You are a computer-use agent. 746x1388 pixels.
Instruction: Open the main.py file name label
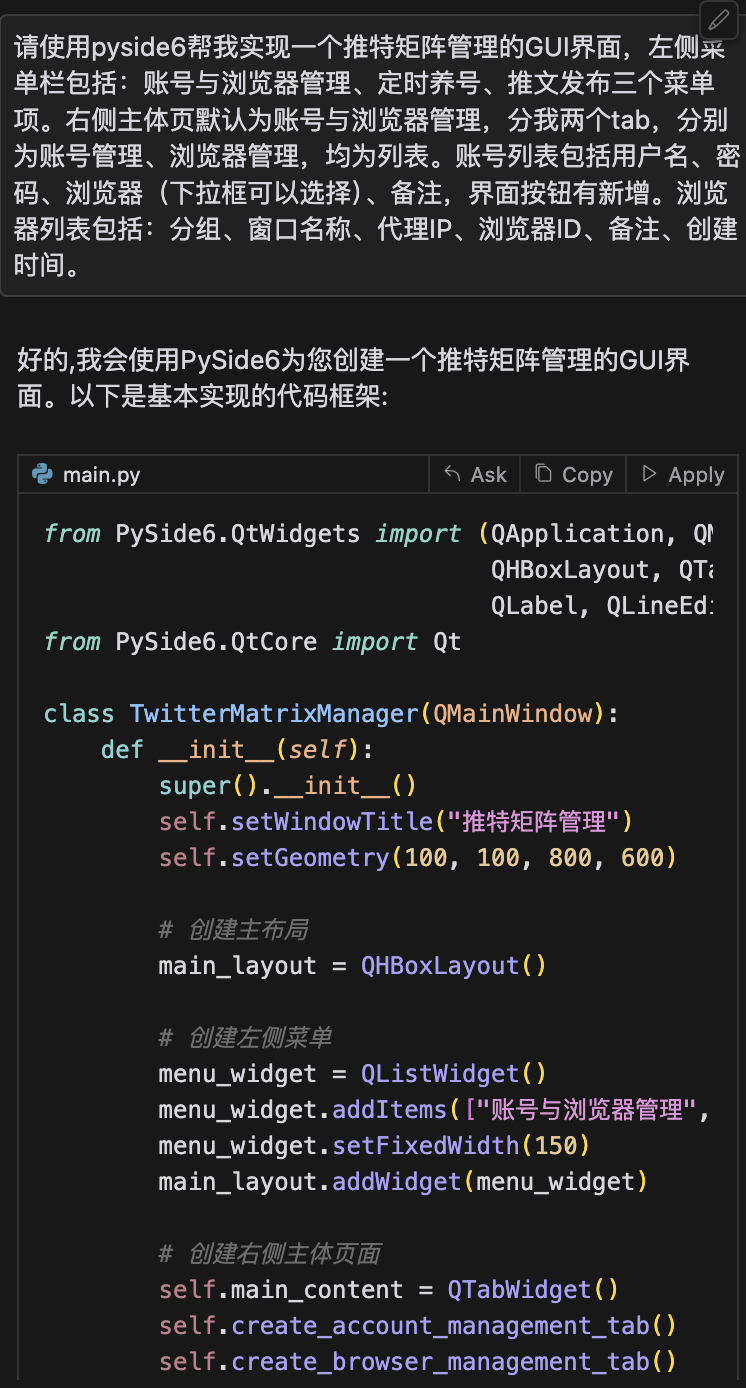click(x=101, y=475)
